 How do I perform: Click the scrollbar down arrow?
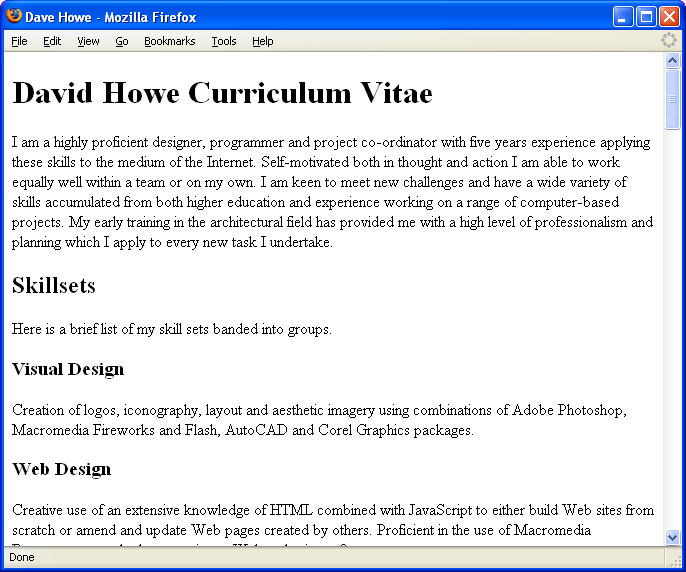tap(672, 537)
